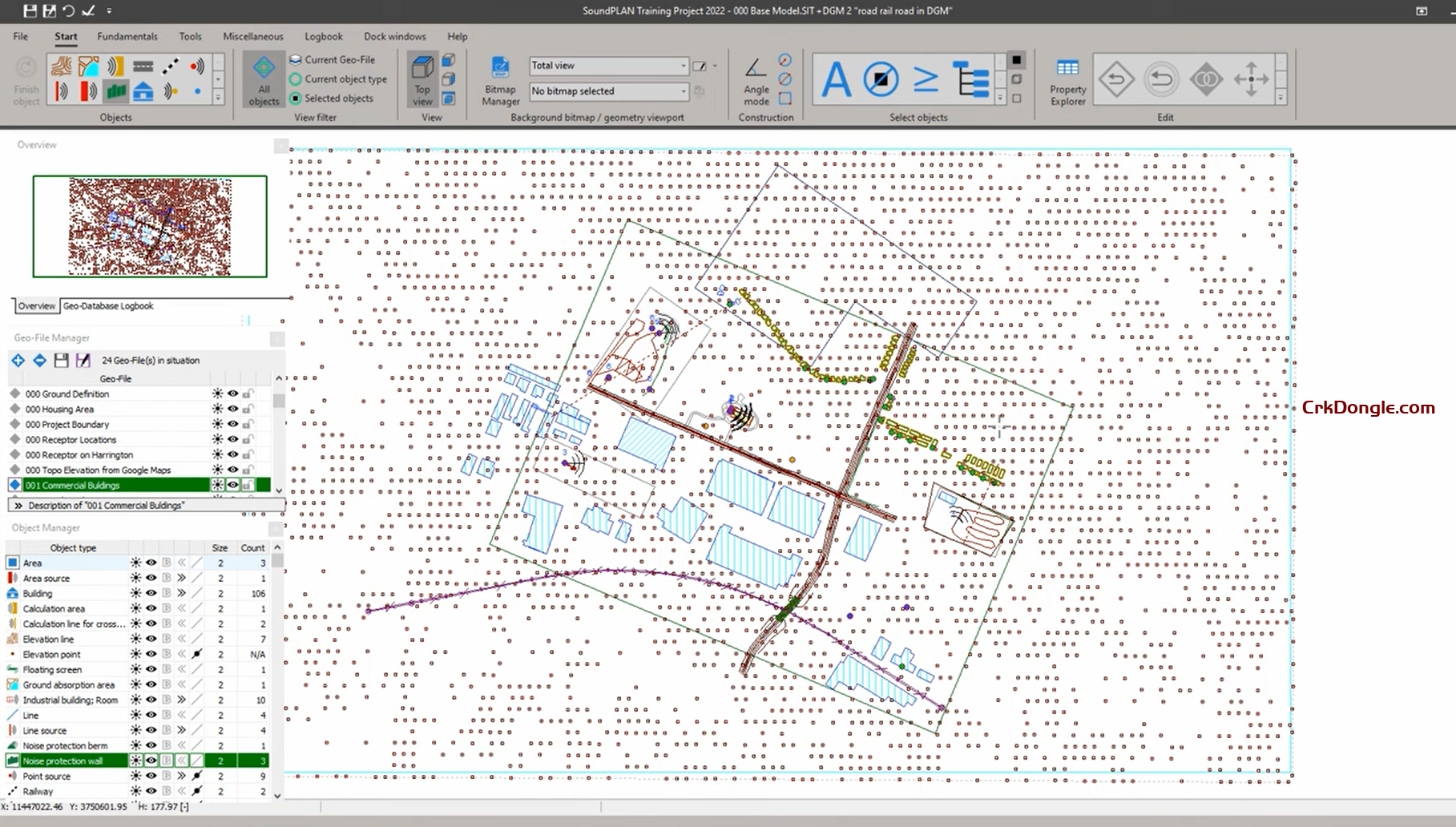1456x827 pixels.
Task: Open the Total view dropdown
Action: coord(683,66)
